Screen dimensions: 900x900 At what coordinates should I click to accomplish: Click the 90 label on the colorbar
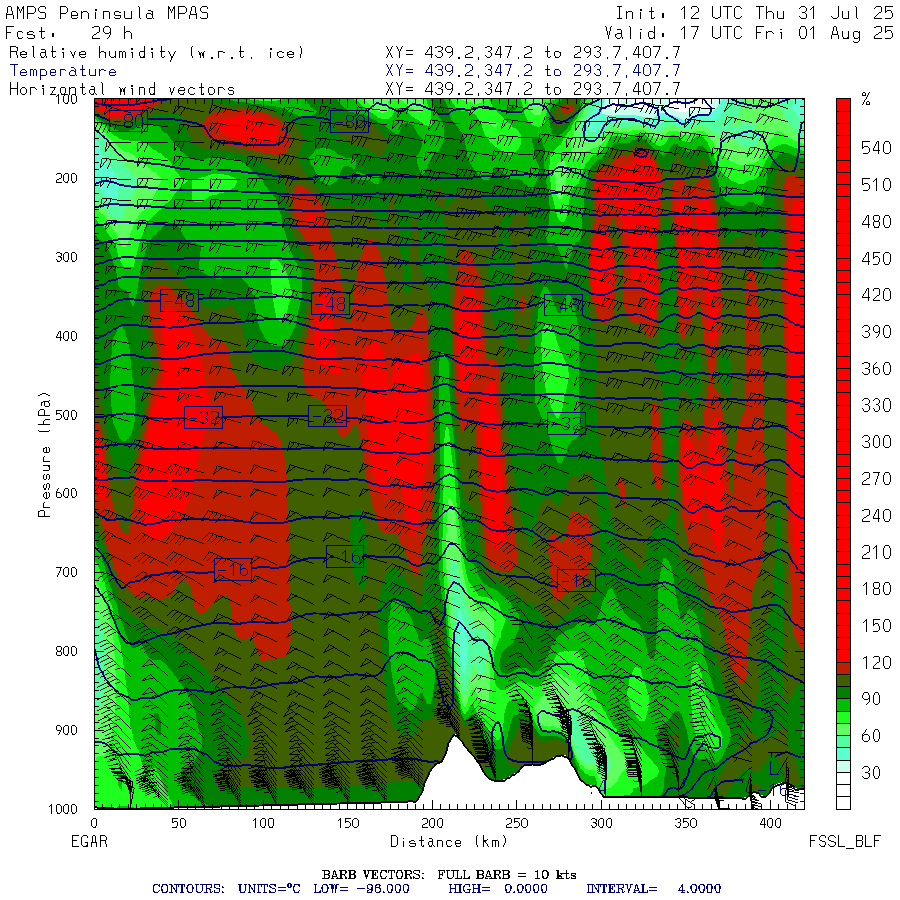point(871,699)
